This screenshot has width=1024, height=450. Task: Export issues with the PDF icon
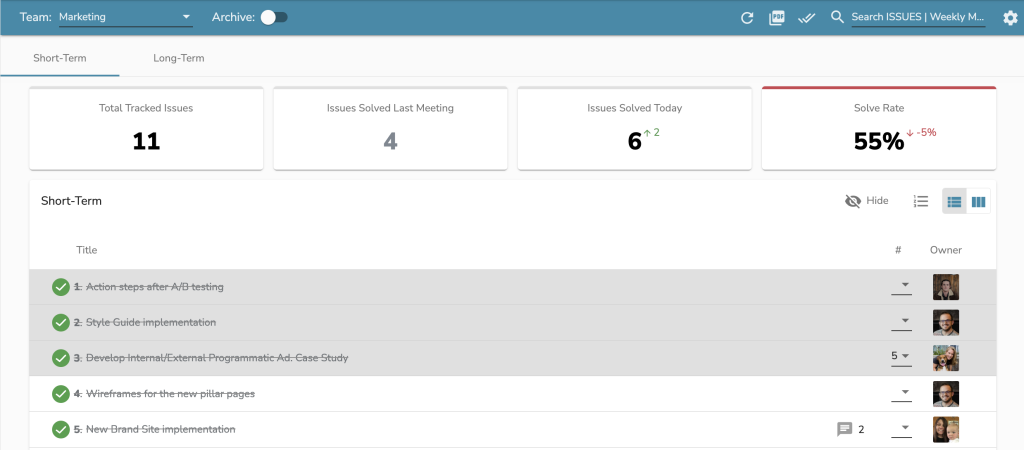coord(777,18)
